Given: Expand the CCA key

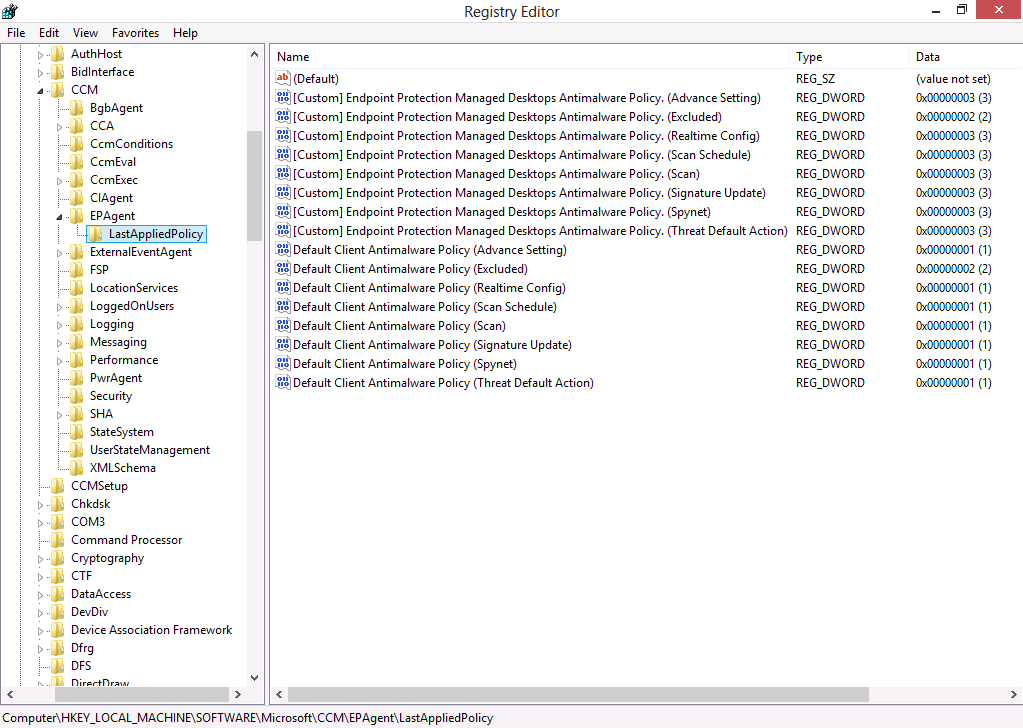Looking at the screenshot, I should (59, 127).
